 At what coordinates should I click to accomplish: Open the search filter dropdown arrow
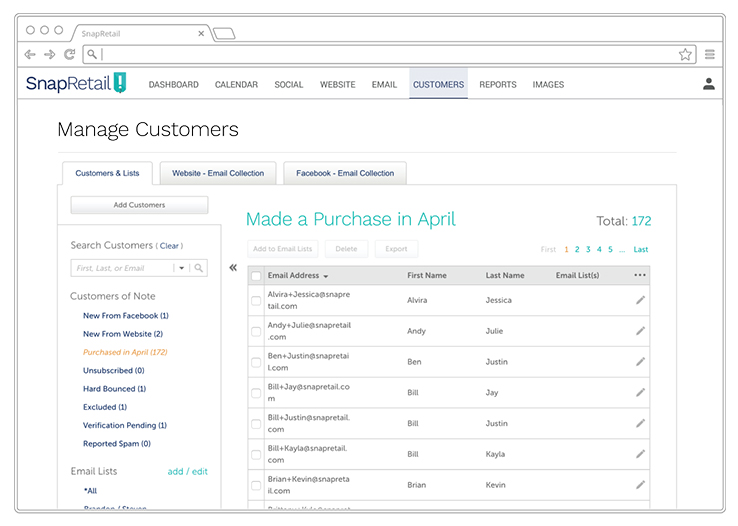click(181, 268)
